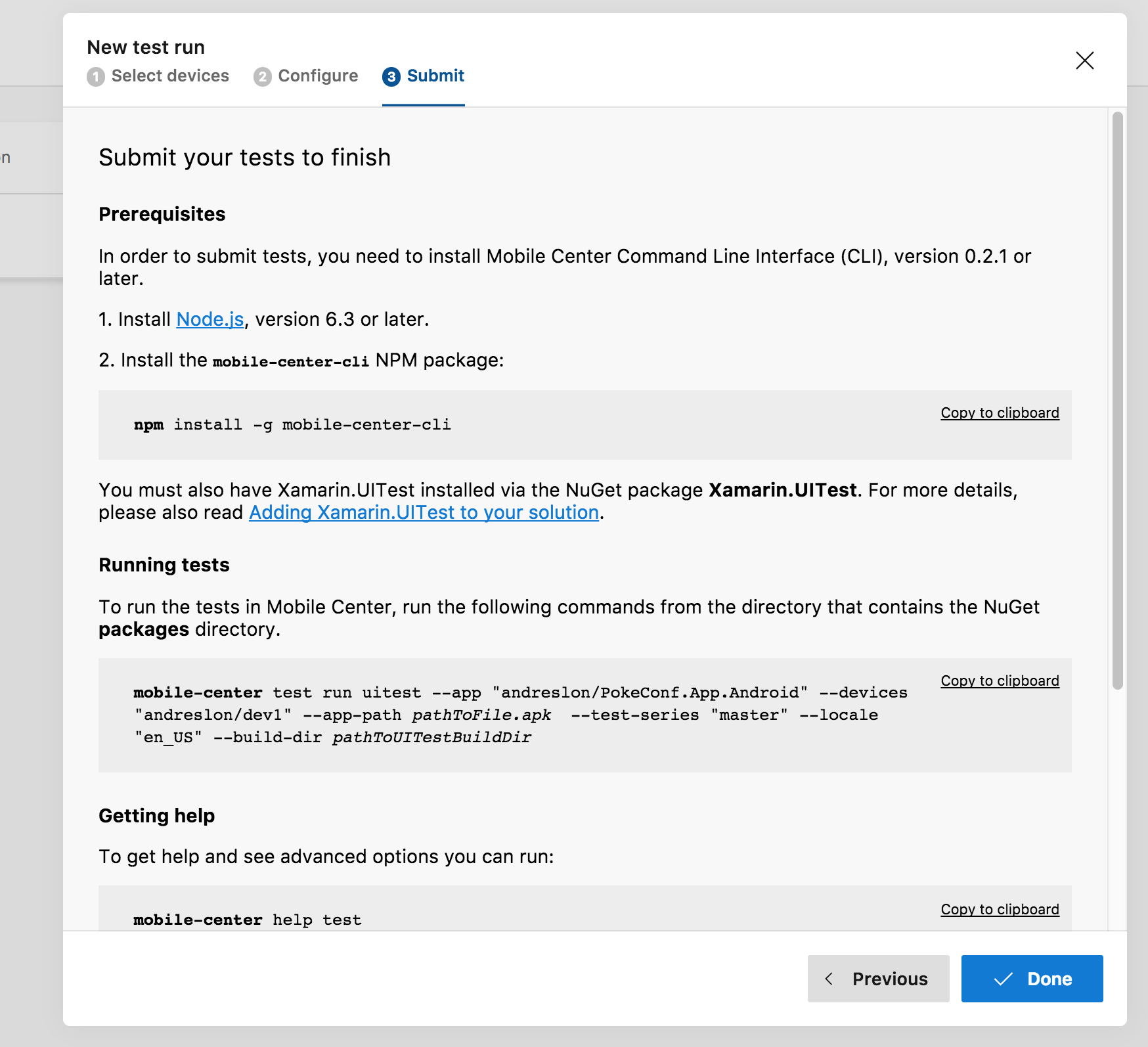Click the step 3 number badge

[391, 77]
